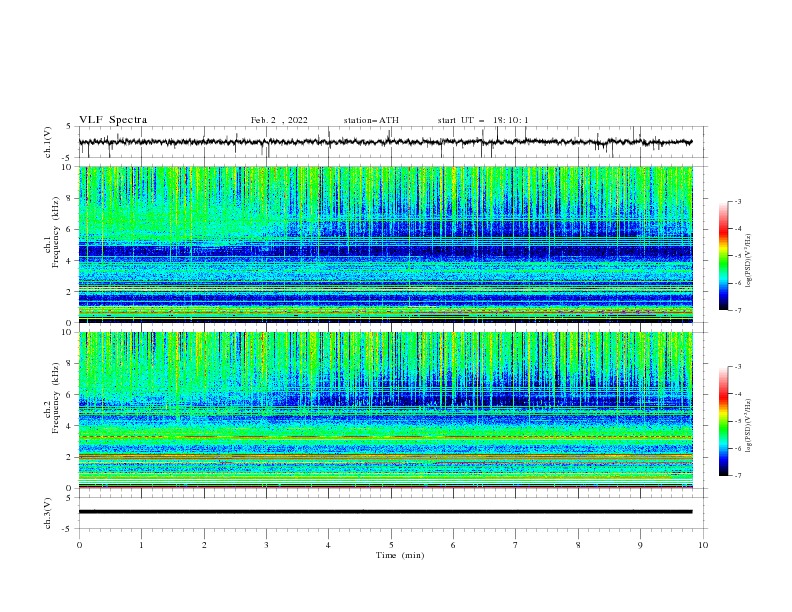Click inside the ch.2 spectrogram panel
Viewport: 792px width, 612px height.
(385, 410)
